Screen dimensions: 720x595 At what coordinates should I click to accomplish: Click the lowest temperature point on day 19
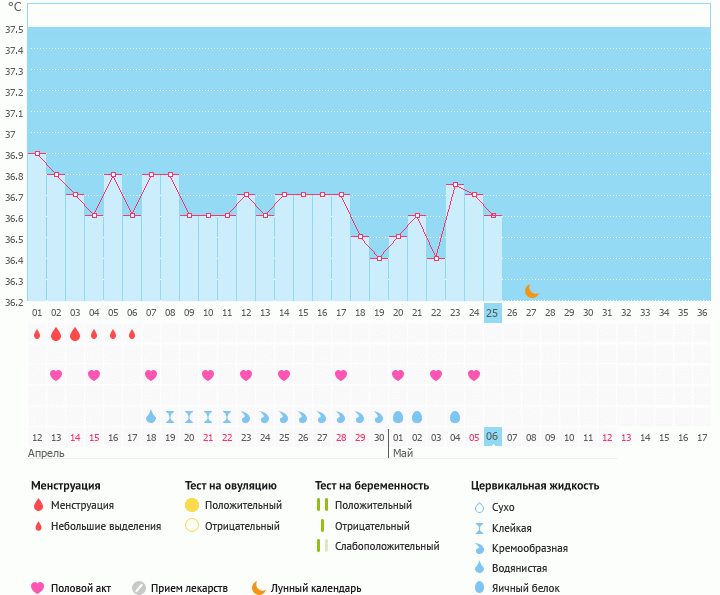tap(379, 258)
